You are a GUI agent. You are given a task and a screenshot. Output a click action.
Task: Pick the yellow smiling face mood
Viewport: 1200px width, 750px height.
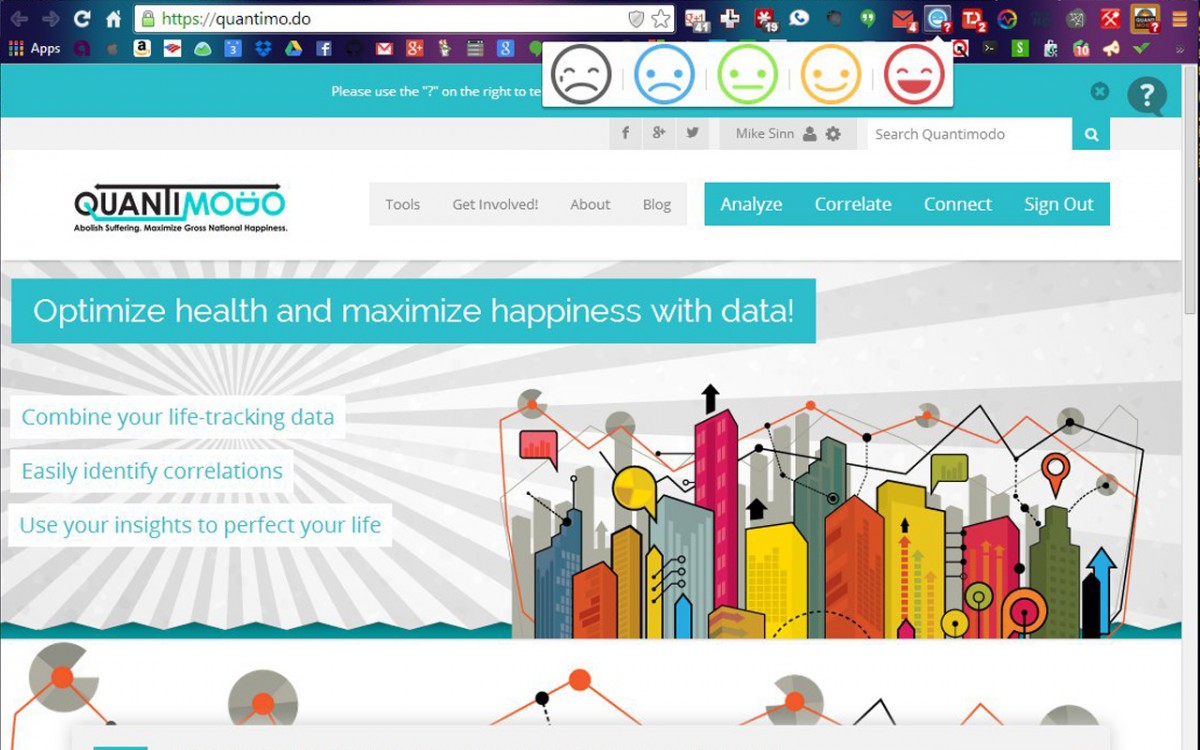pos(830,75)
